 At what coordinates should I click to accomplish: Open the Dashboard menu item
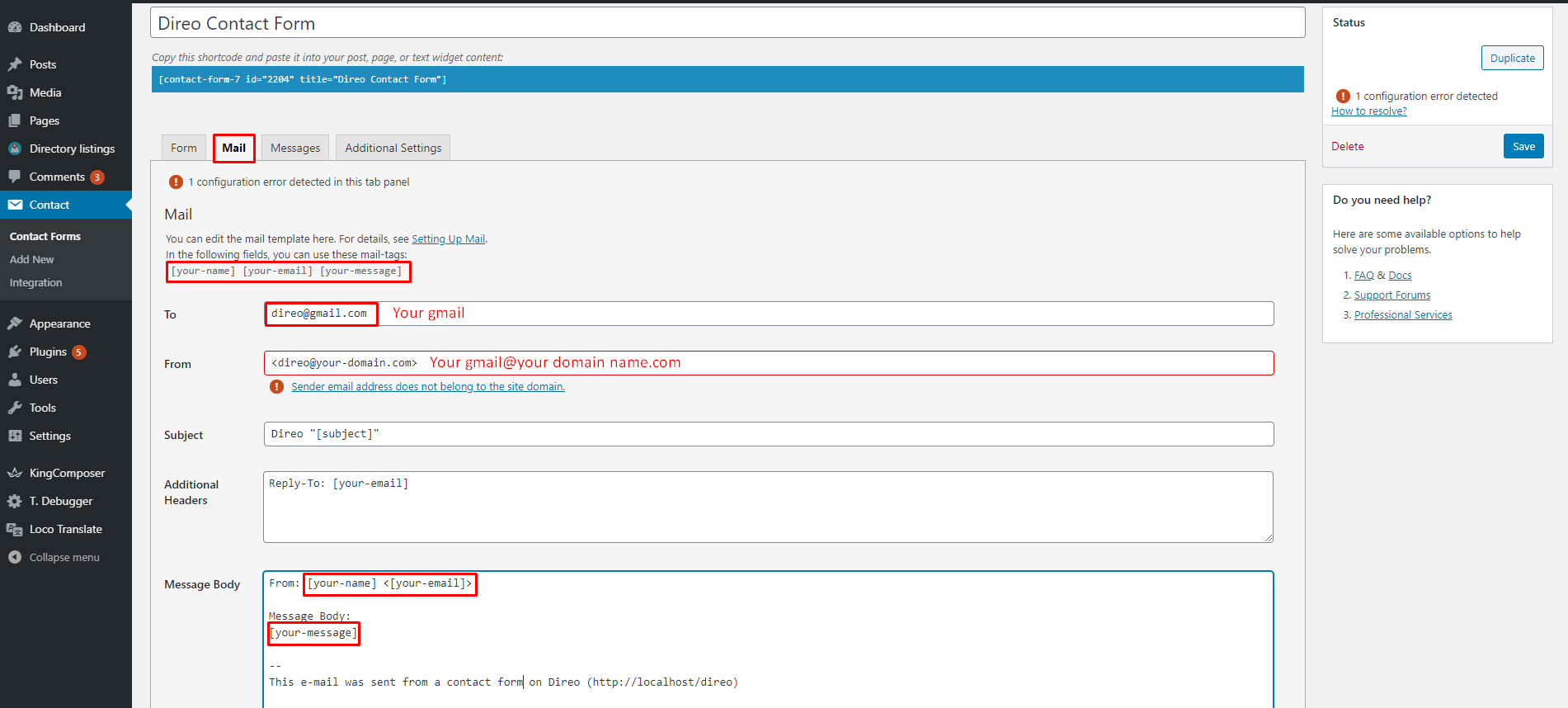pyautogui.click(x=66, y=27)
